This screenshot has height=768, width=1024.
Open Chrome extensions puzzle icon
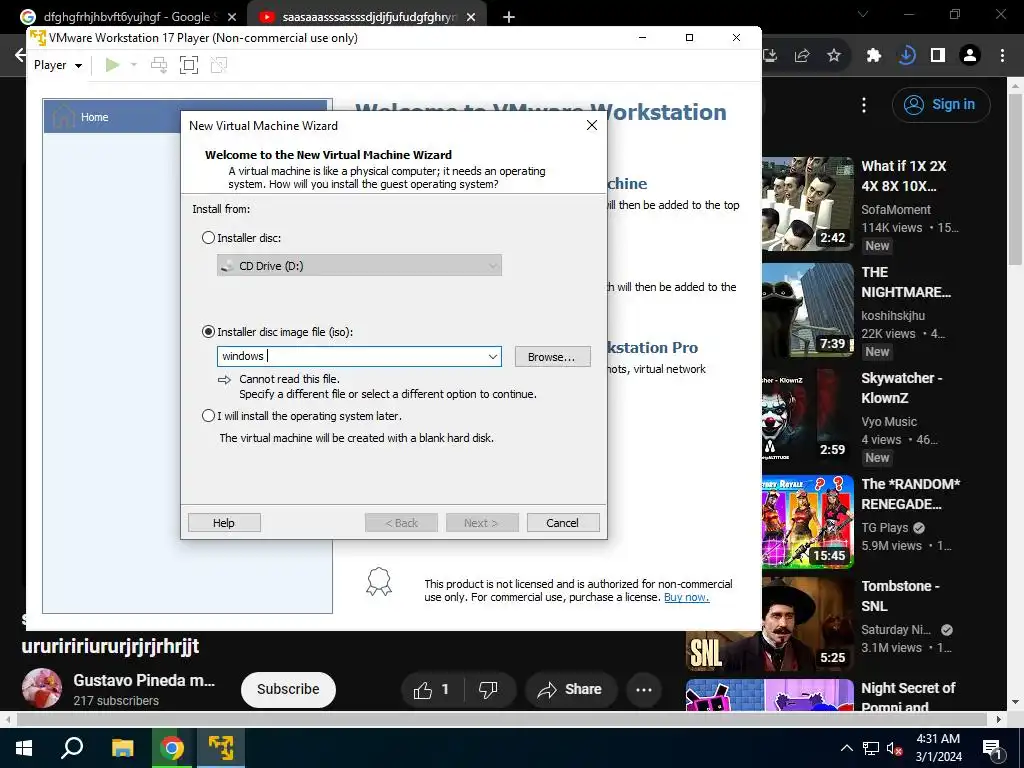pos(874,56)
